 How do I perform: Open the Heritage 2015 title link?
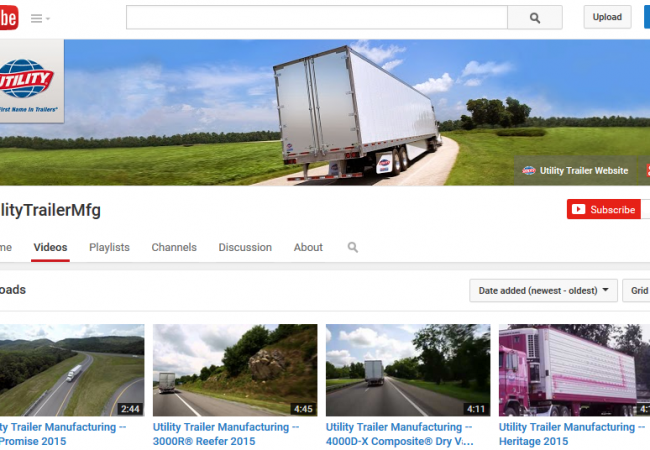[x=572, y=434]
